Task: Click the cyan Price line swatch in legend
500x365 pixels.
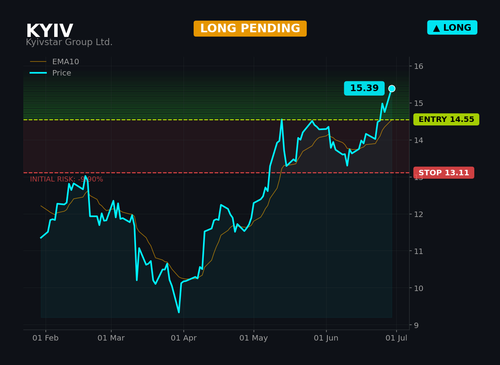Action: click(38, 73)
